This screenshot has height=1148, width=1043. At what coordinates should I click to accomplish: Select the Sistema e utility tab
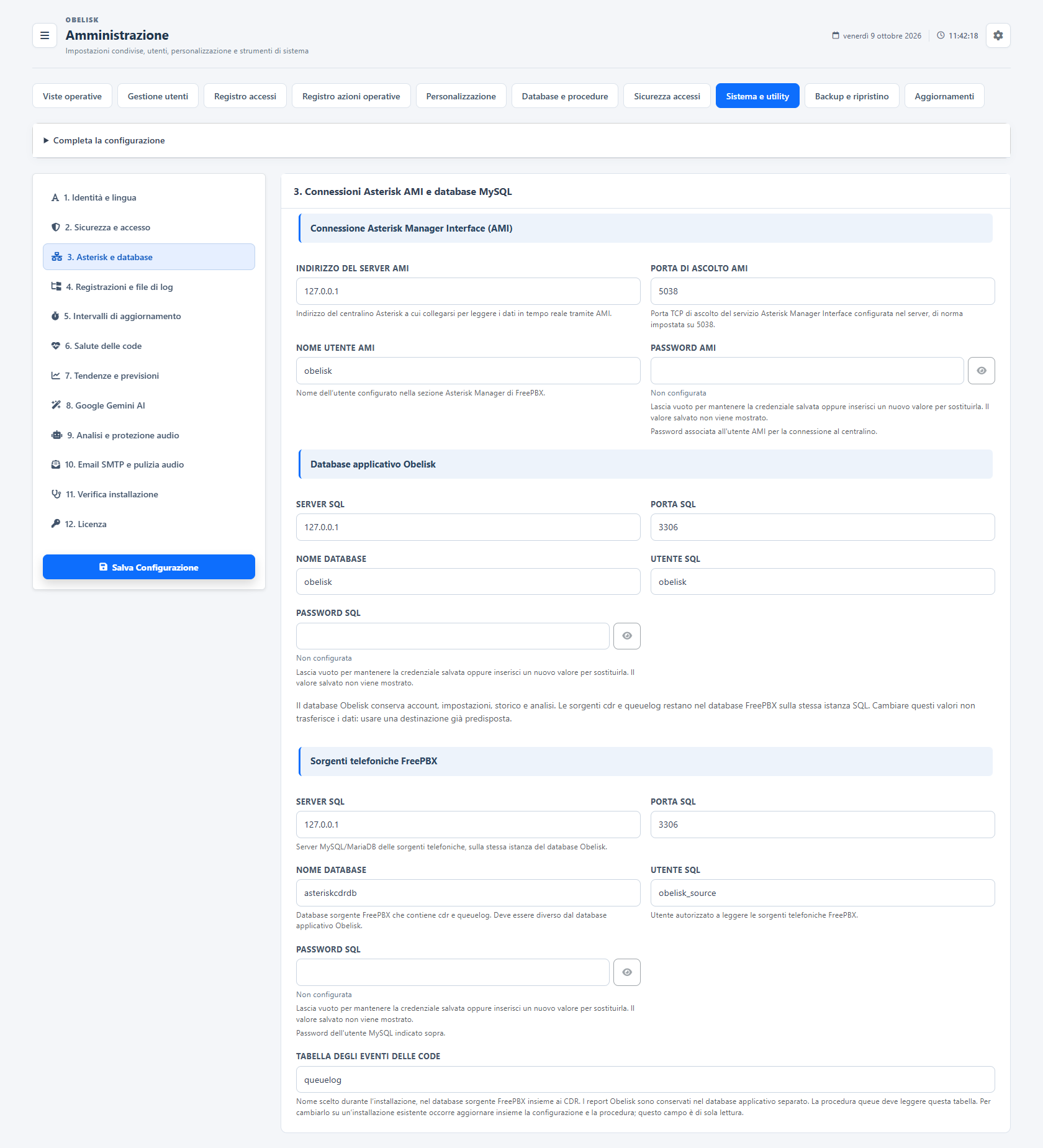pyautogui.click(x=757, y=96)
